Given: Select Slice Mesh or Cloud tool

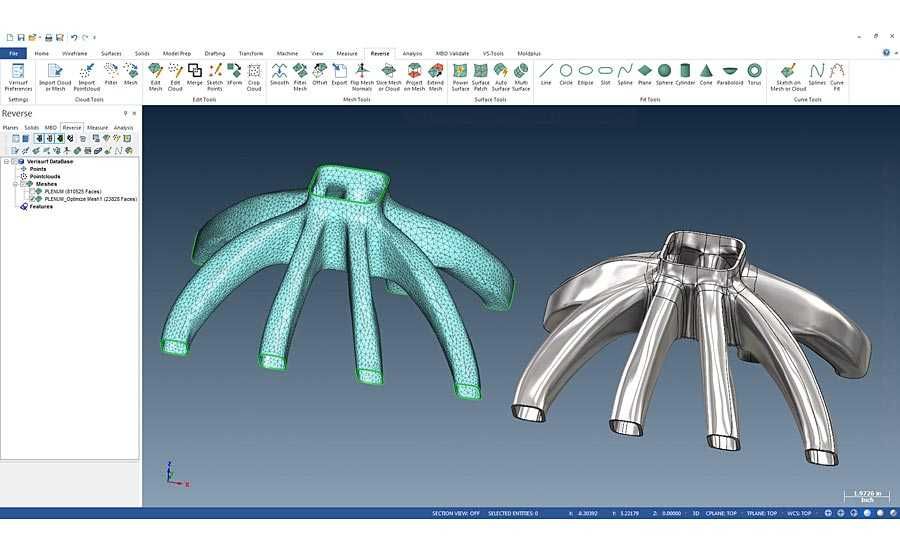Looking at the screenshot, I should (389, 77).
